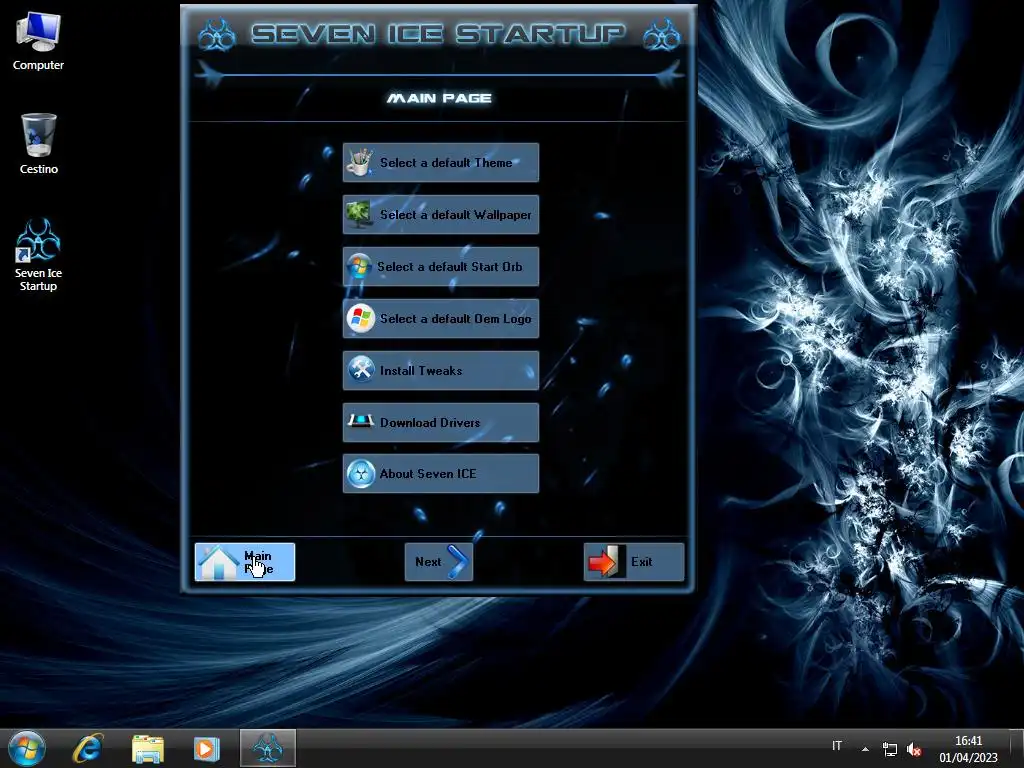Open Select a default Wallpaper option

pos(441,214)
